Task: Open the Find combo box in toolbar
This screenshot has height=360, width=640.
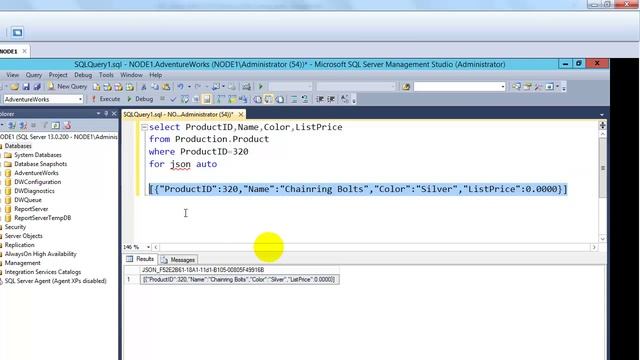Action: (x=460, y=87)
